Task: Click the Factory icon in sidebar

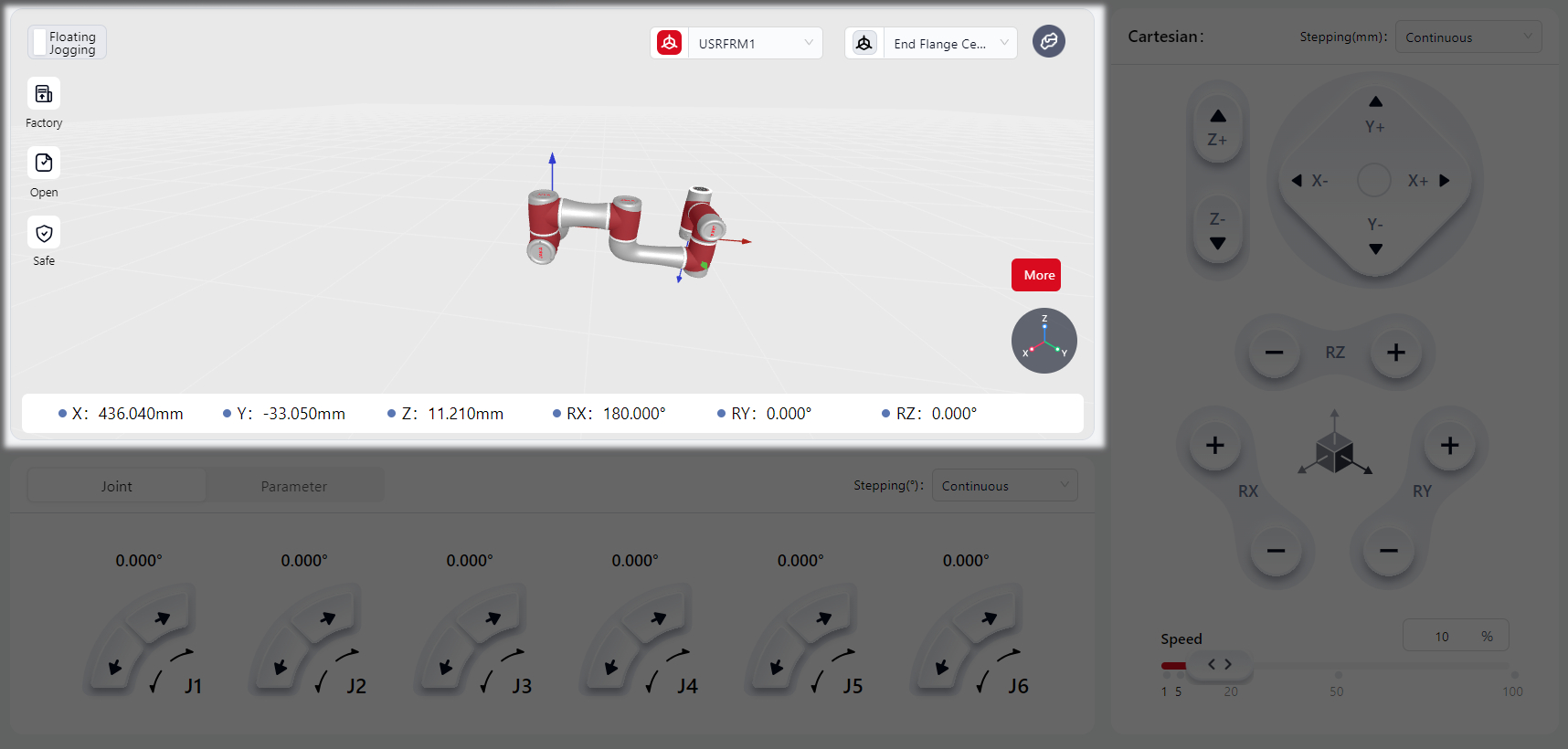Action: pyautogui.click(x=44, y=94)
